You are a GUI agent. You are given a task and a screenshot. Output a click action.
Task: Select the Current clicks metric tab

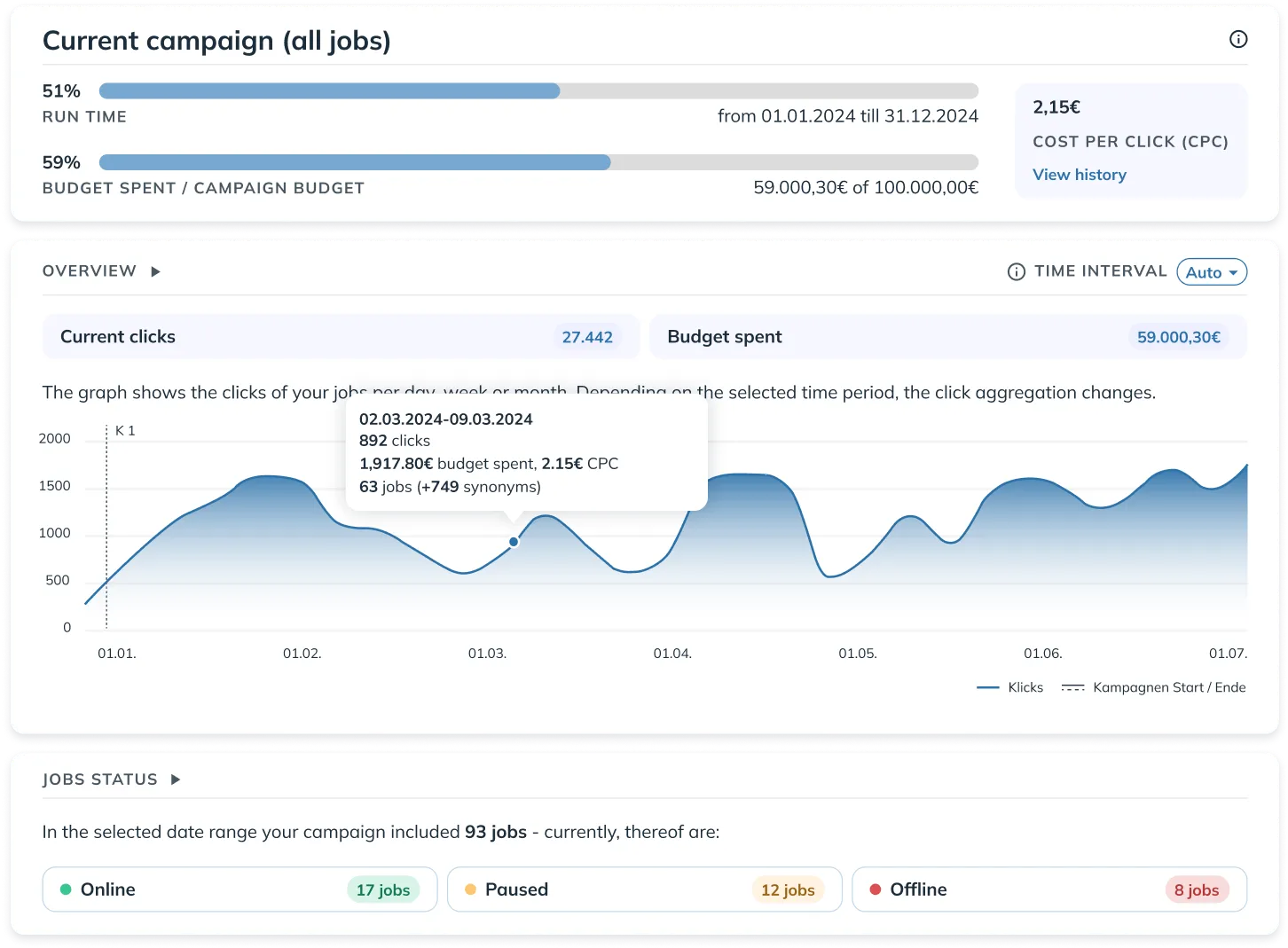[341, 337]
